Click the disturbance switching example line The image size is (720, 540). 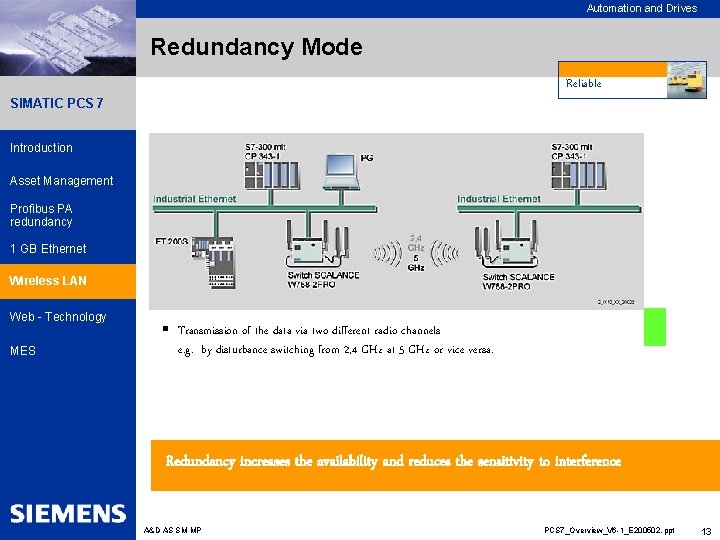point(335,350)
